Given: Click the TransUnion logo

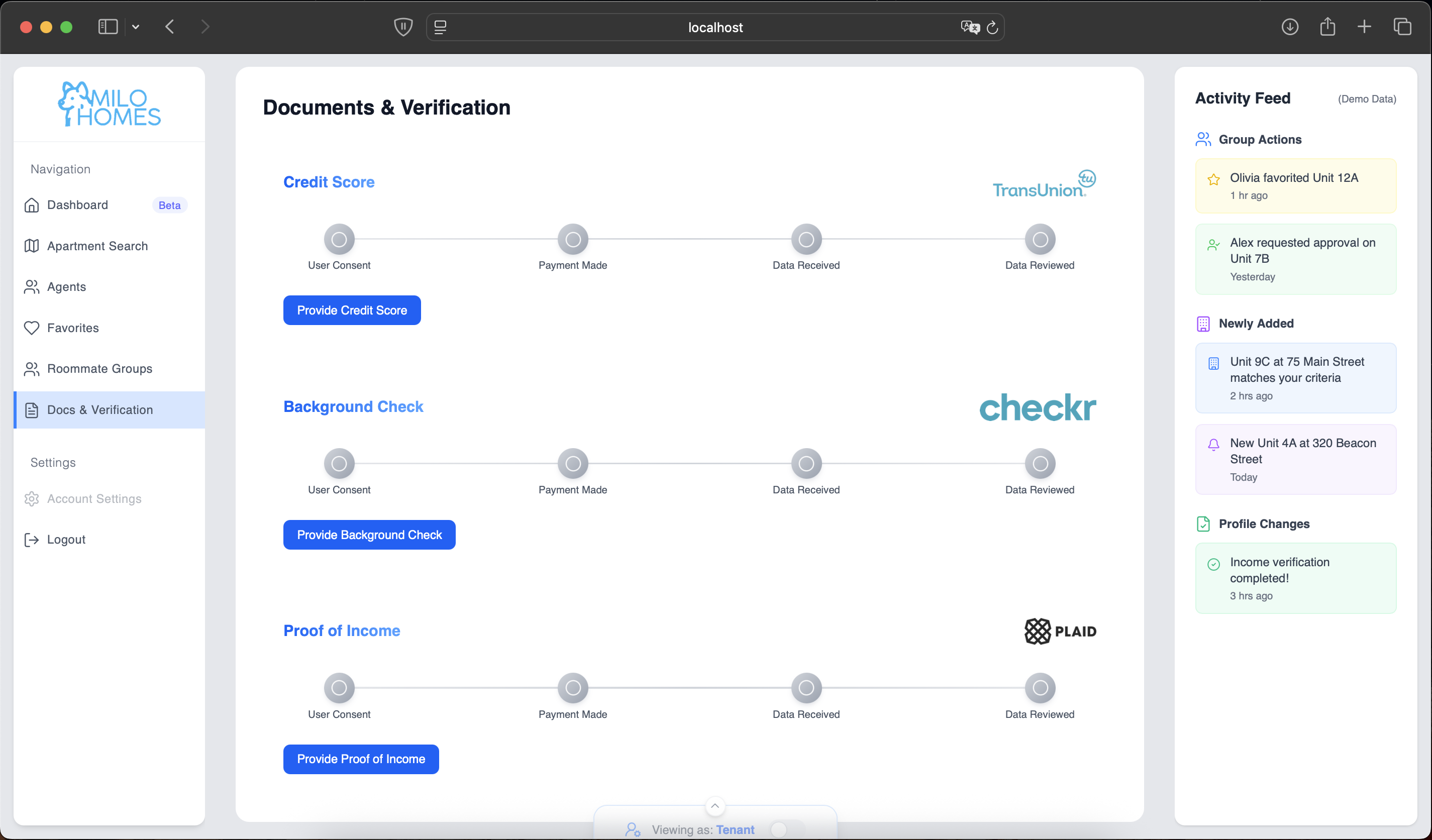Looking at the screenshot, I should pyautogui.click(x=1044, y=183).
